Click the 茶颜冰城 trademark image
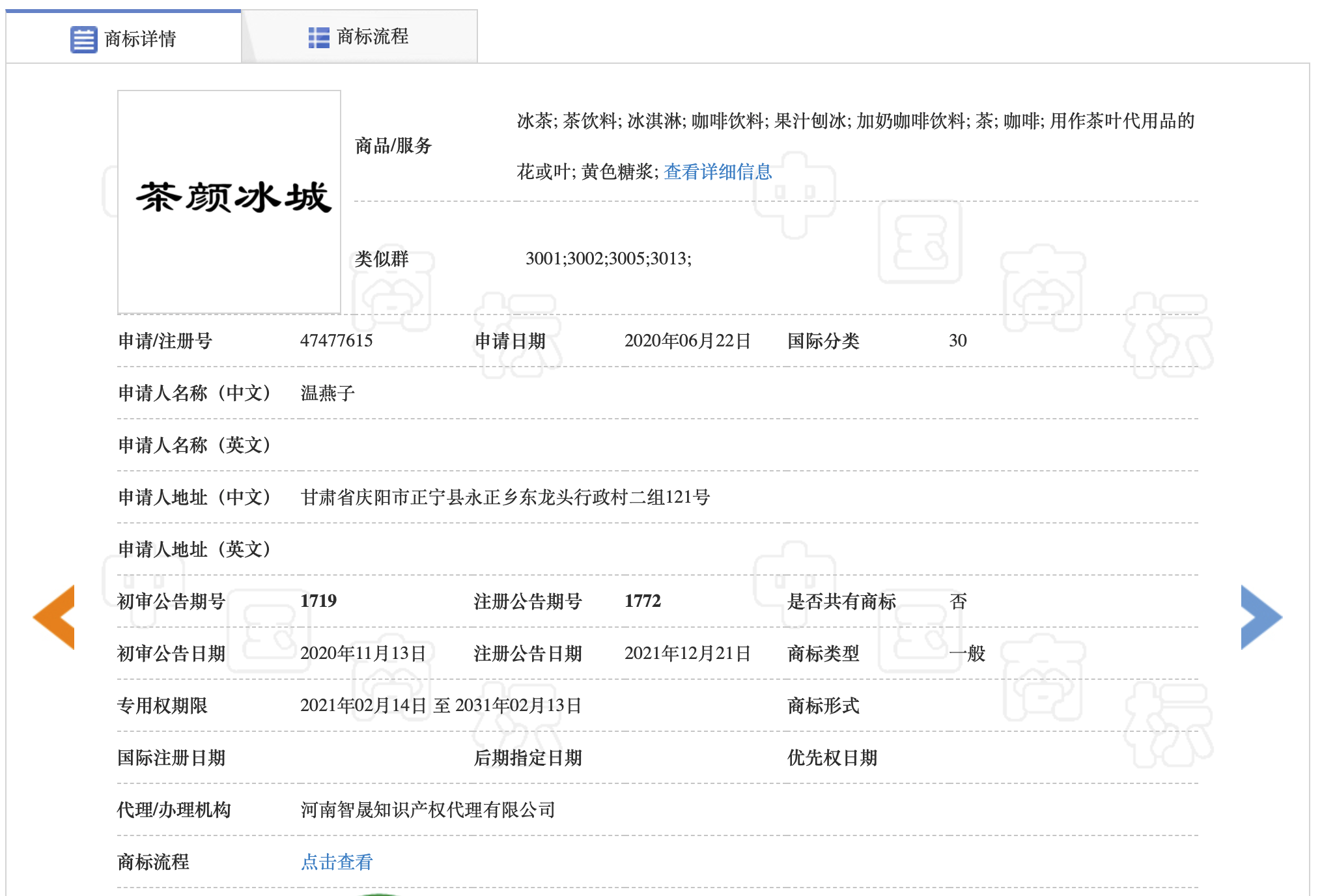This screenshot has height=896, width=1322. (x=229, y=202)
